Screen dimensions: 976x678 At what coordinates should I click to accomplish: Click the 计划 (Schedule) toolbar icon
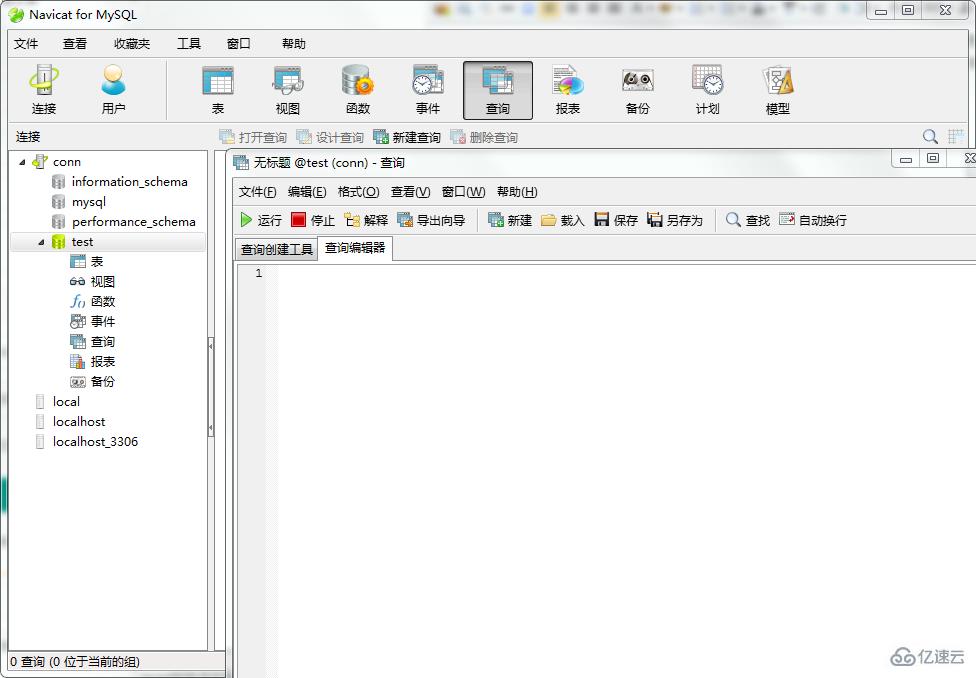tap(706, 88)
